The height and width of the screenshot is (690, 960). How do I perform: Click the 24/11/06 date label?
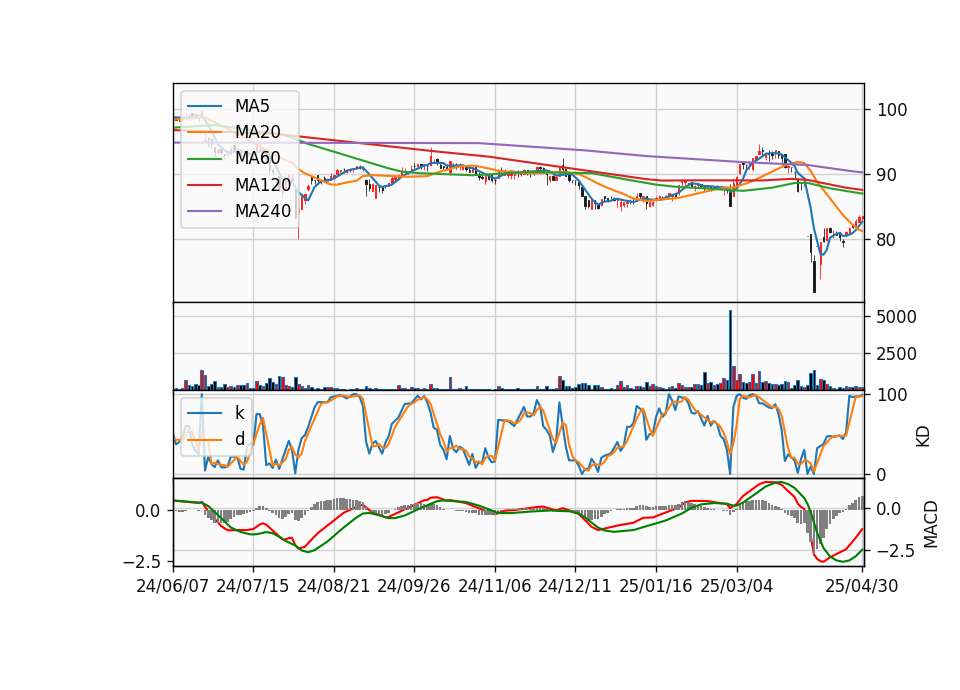coord(494,586)
